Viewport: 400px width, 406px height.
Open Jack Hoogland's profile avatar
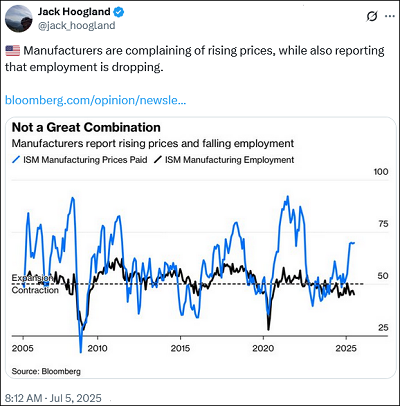click(x=19, y=19)
